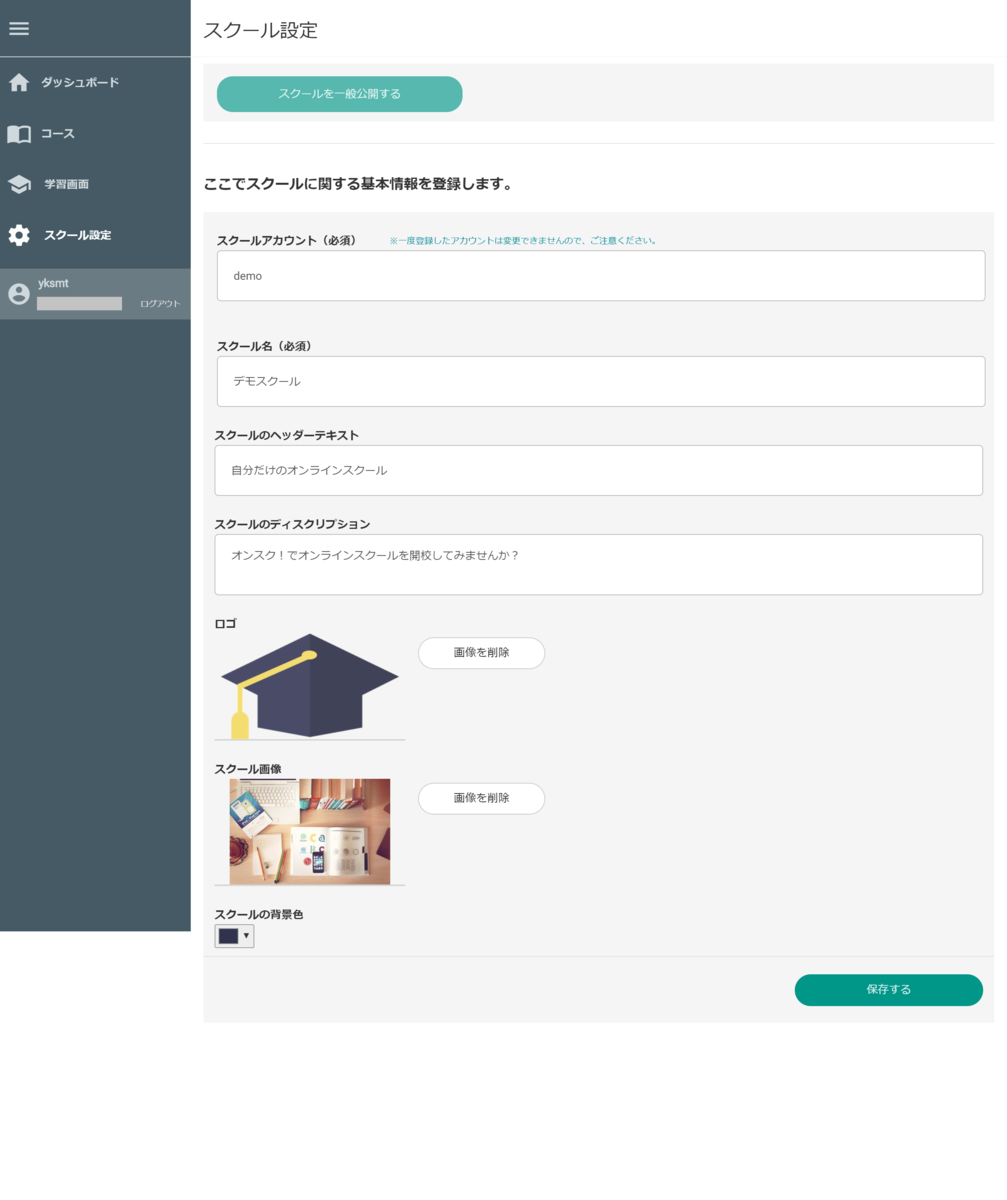Click the スクール名 input field

(x=601, y=381)
